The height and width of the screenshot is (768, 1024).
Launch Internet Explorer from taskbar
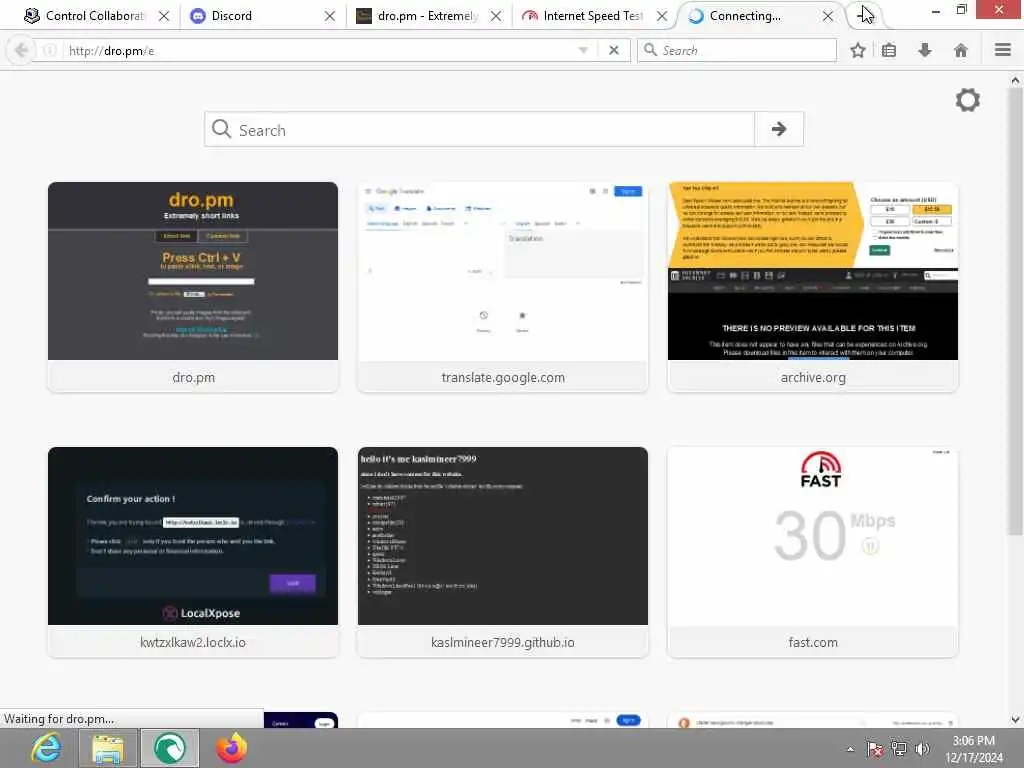click(46, 748)
